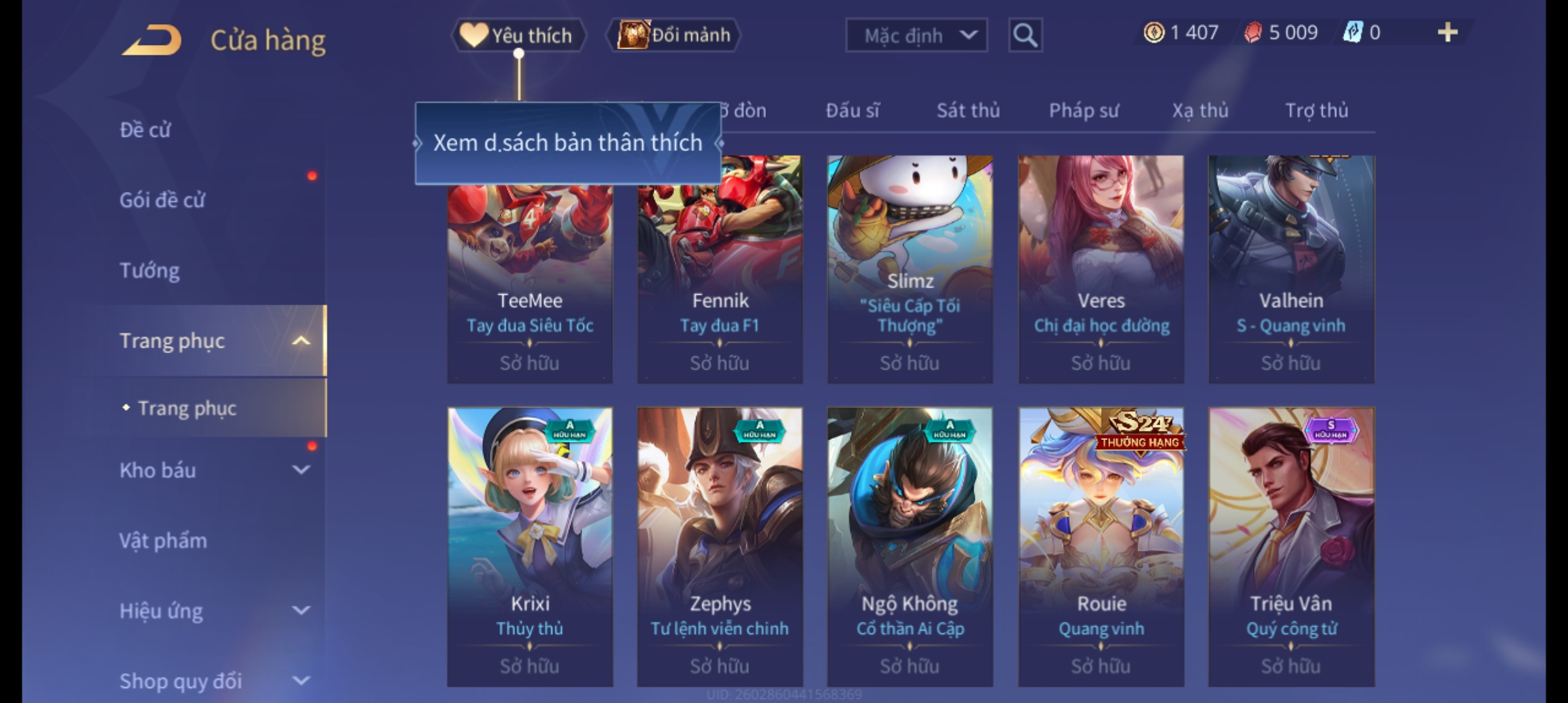This screenshot has width=1568, height=703.
Task: Switch to the Sát thủ tab
Action: [x=968, y=111]
